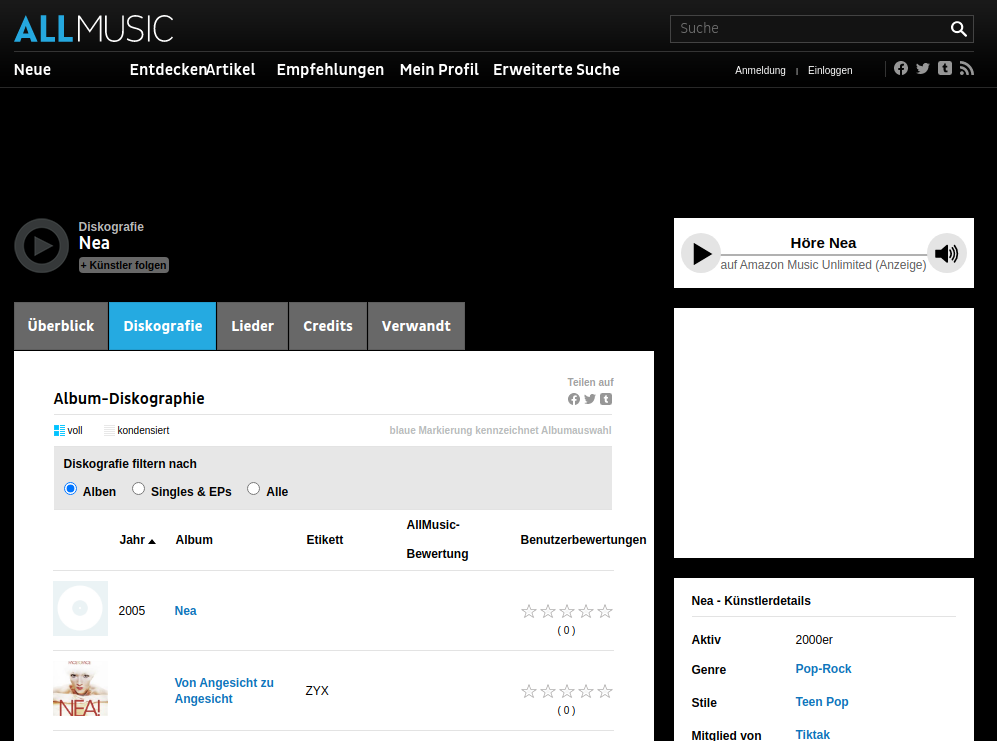Open the Tiktak group link
Image resolution: width=997 pixels, height=741 pixels.
813,735
